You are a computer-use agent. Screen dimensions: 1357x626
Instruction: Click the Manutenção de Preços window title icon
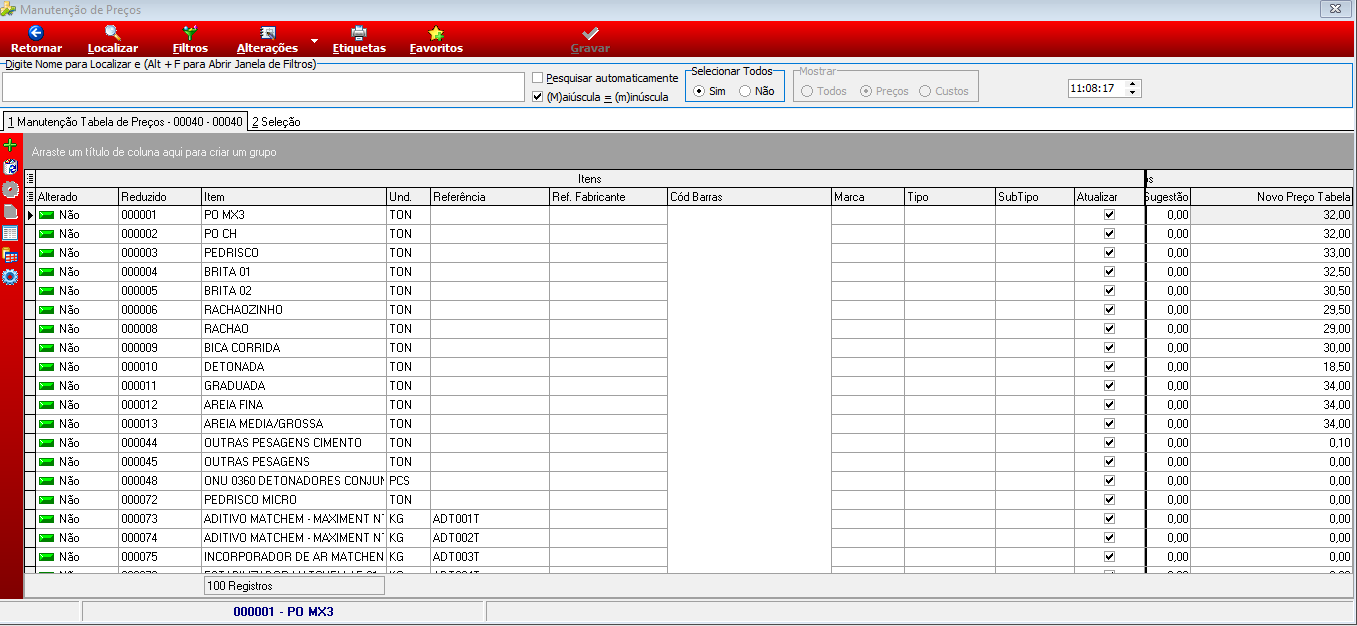(8, 9)
